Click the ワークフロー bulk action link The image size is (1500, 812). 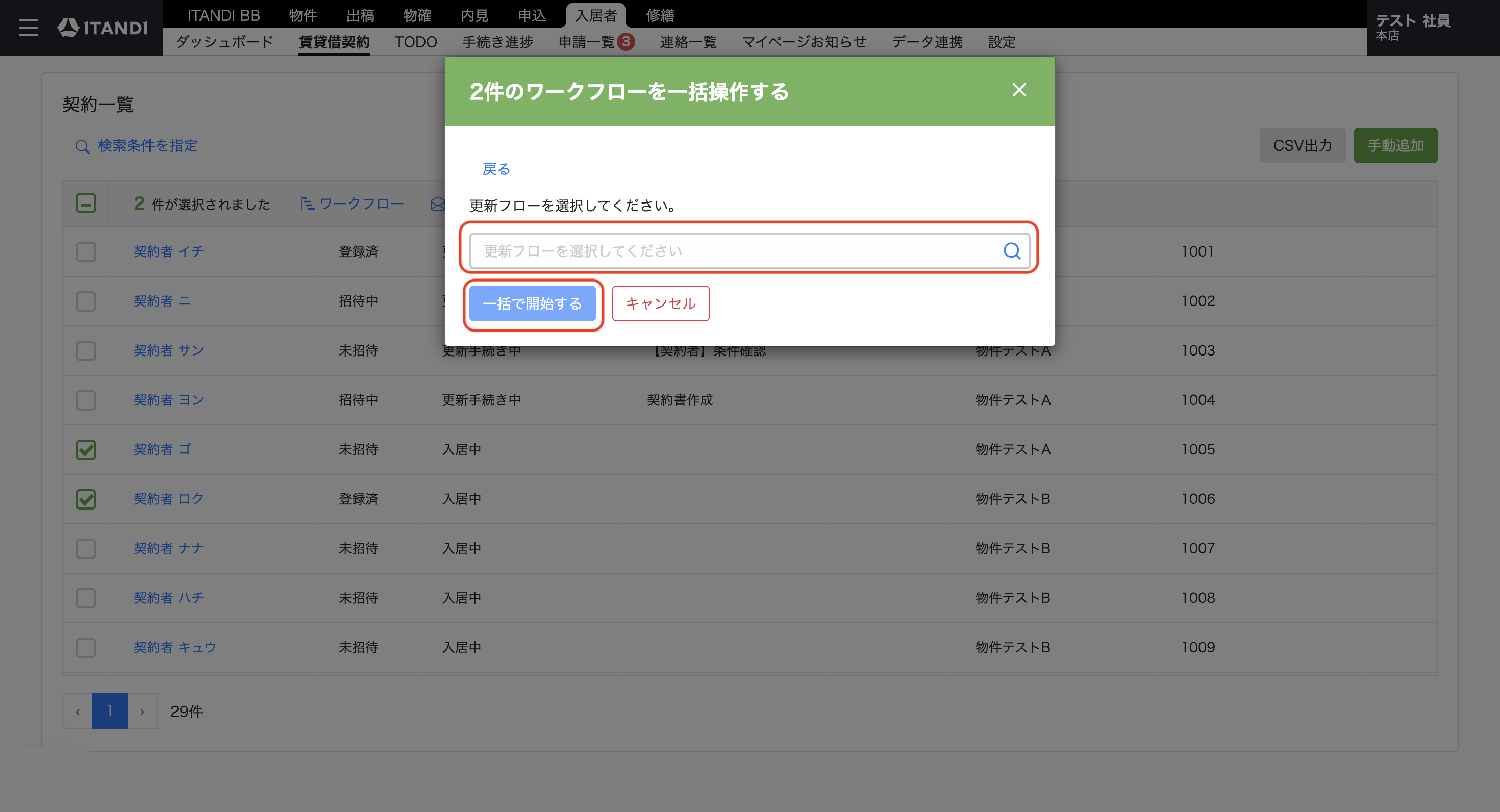click(361, 204)
